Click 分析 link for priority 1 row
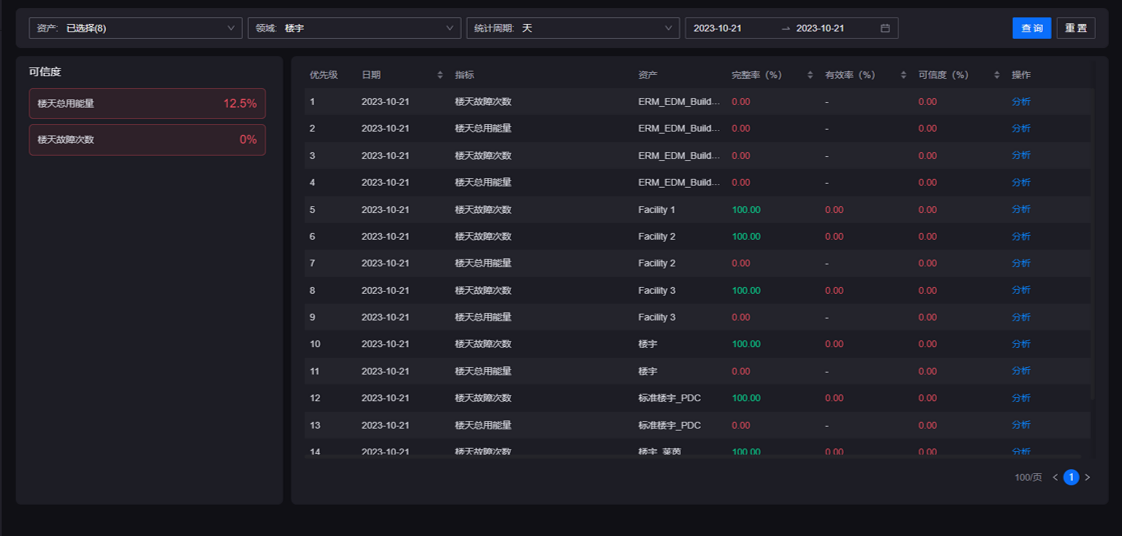The image size is (1122, 536). (x=1020, y=102)
